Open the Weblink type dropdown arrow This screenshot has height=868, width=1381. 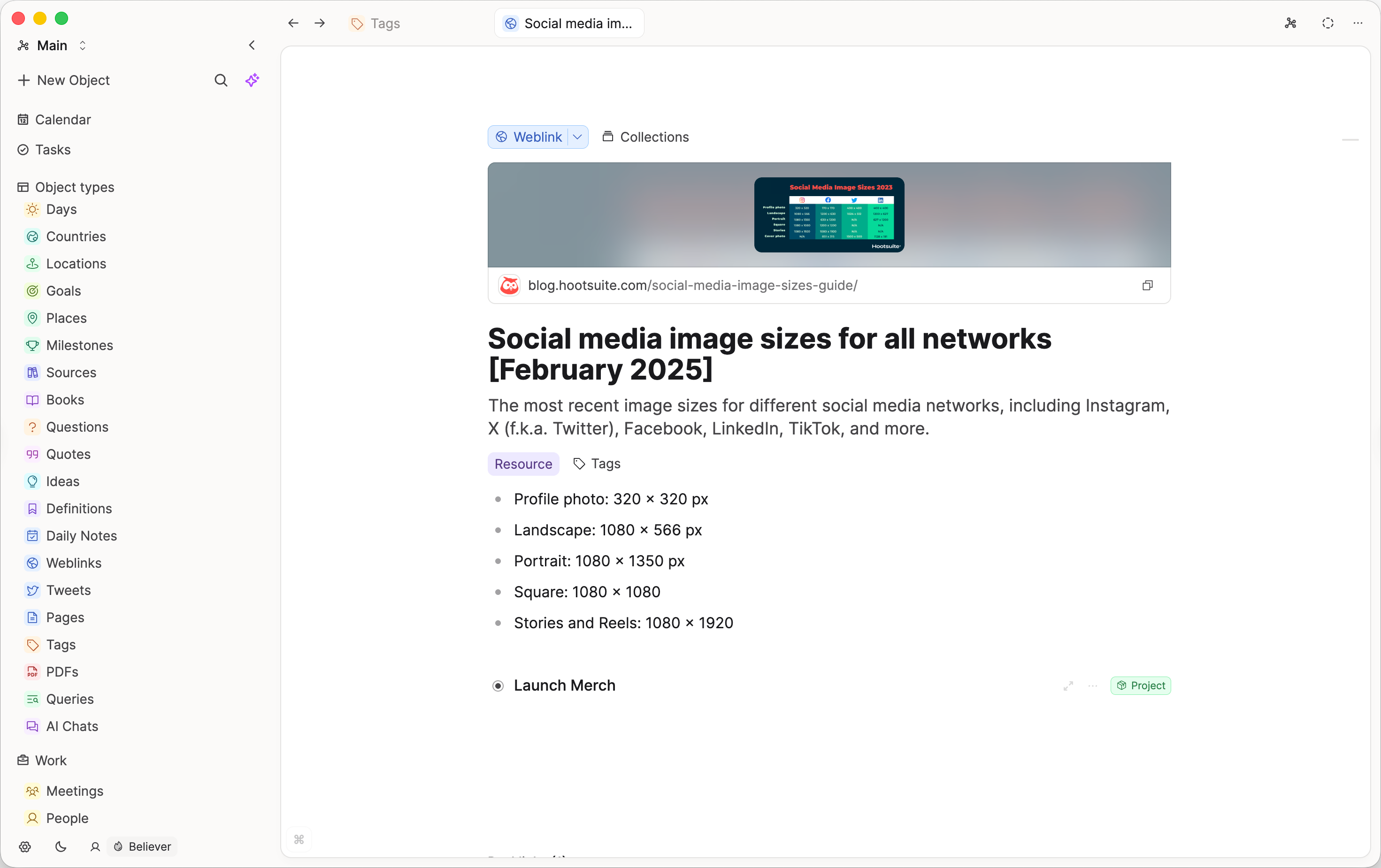[577, 137]
